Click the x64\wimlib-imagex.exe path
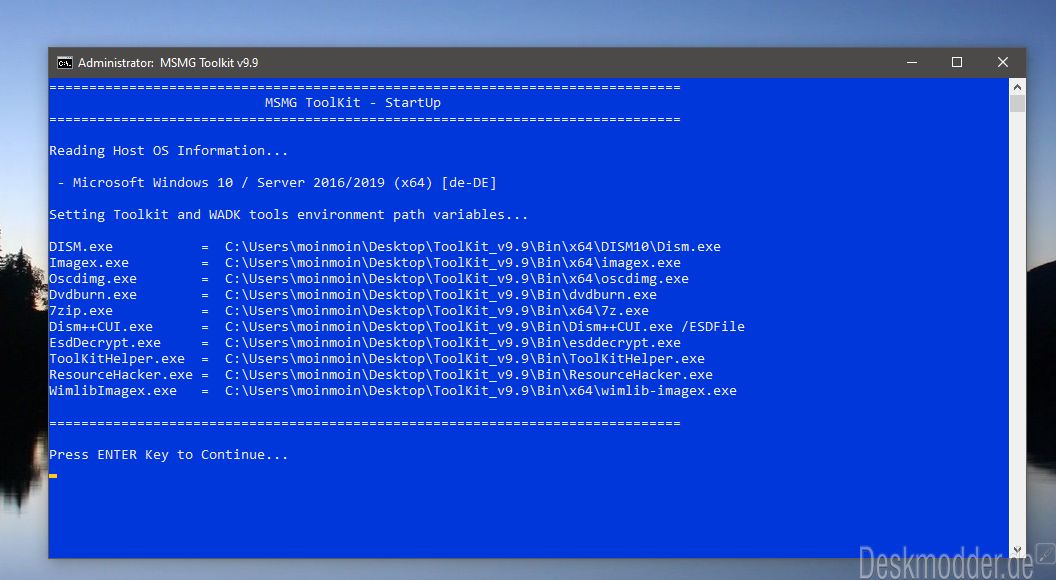 click(481, 391)
